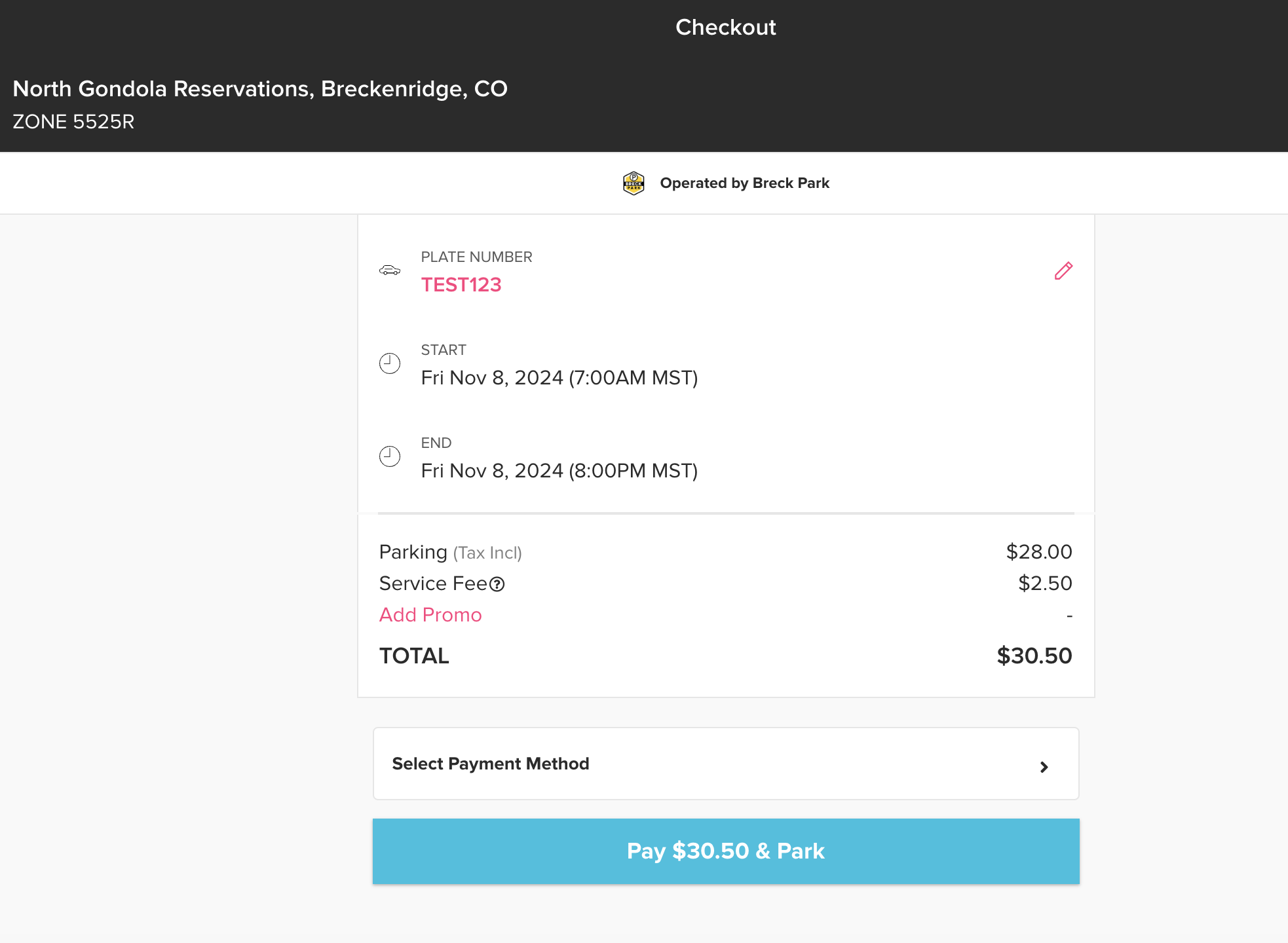Click the North Gondola Reservations location heading
1288x943 pixels.
tap(260, 89)
